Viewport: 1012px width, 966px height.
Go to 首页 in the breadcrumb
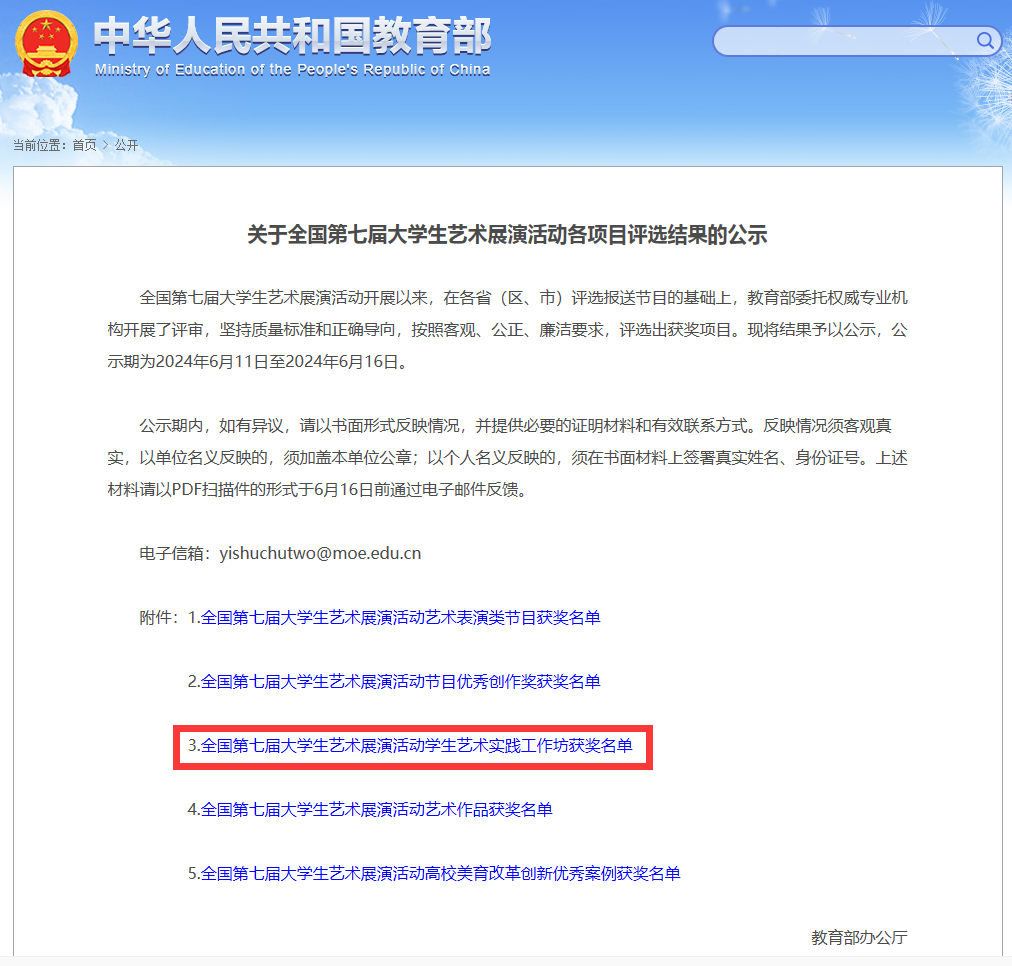pyautogui.click(x=84, y=145)
